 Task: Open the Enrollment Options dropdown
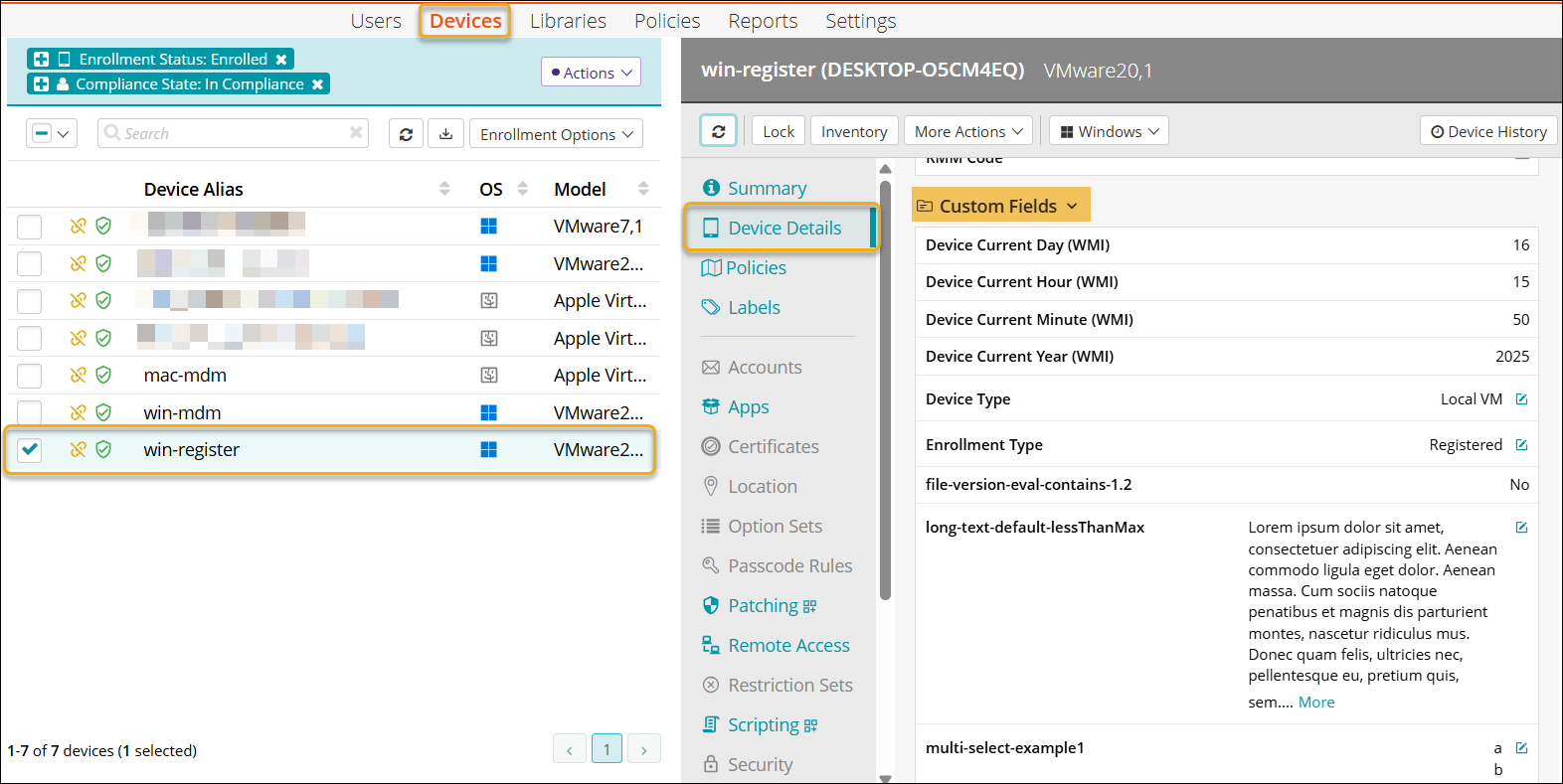click(x=556, y=134)
